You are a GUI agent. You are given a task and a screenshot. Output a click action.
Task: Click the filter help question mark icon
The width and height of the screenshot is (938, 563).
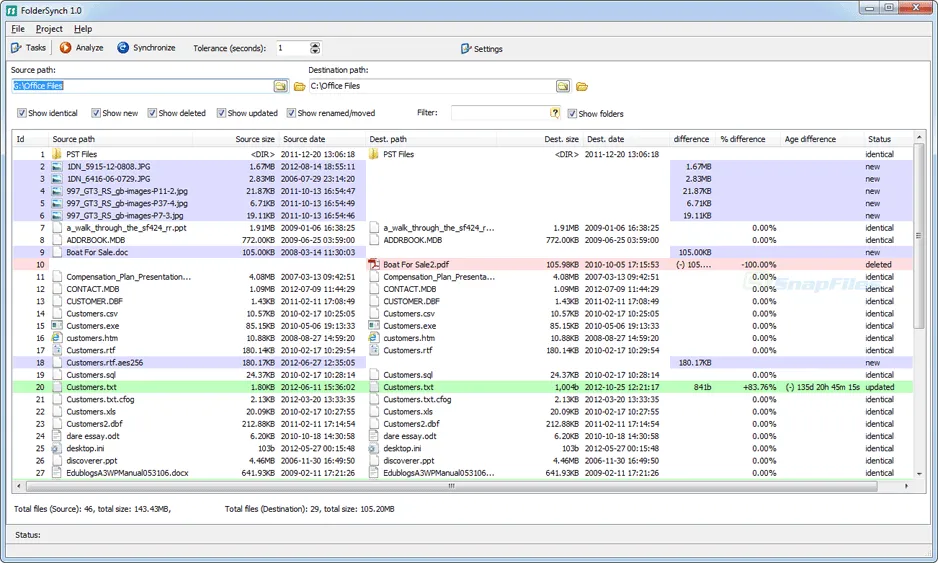coord(555,112)
